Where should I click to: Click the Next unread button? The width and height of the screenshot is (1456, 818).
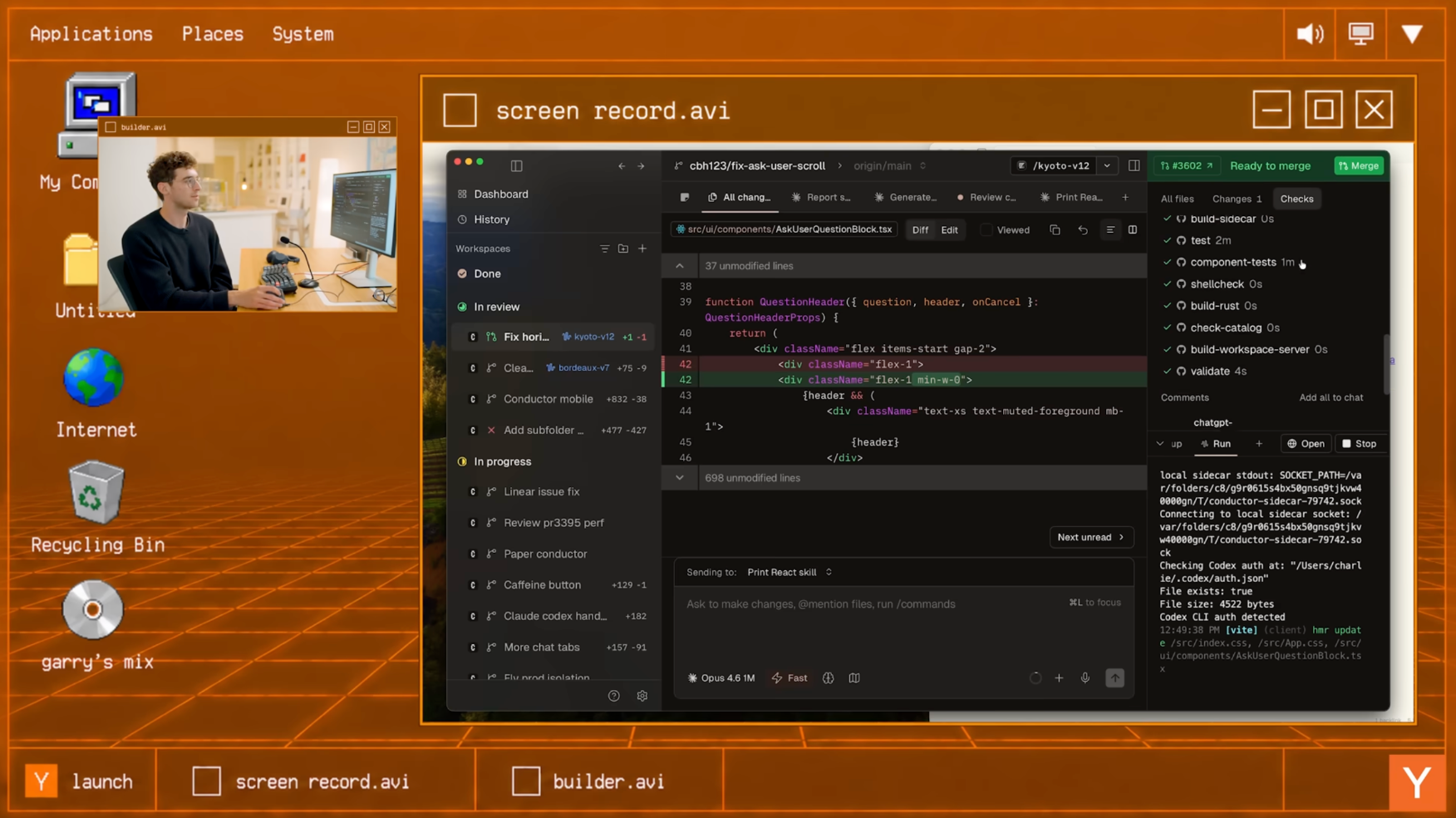point(1090,537)
